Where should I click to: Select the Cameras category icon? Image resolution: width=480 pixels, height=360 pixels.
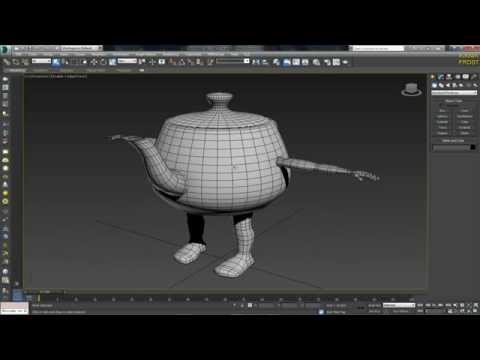point(454,85)
